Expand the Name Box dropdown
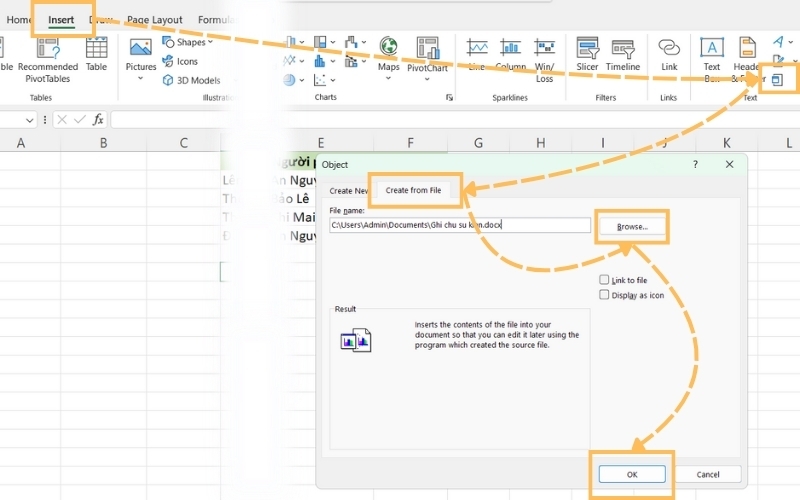The image size is (800, 500). click(x=29, y=120)
